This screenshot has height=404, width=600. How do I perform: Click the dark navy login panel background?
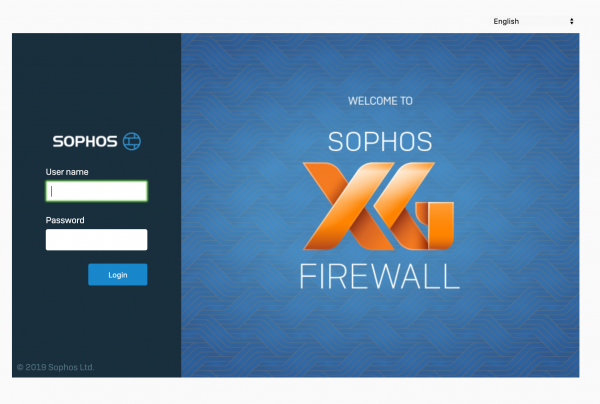click(x=96, y=84)
